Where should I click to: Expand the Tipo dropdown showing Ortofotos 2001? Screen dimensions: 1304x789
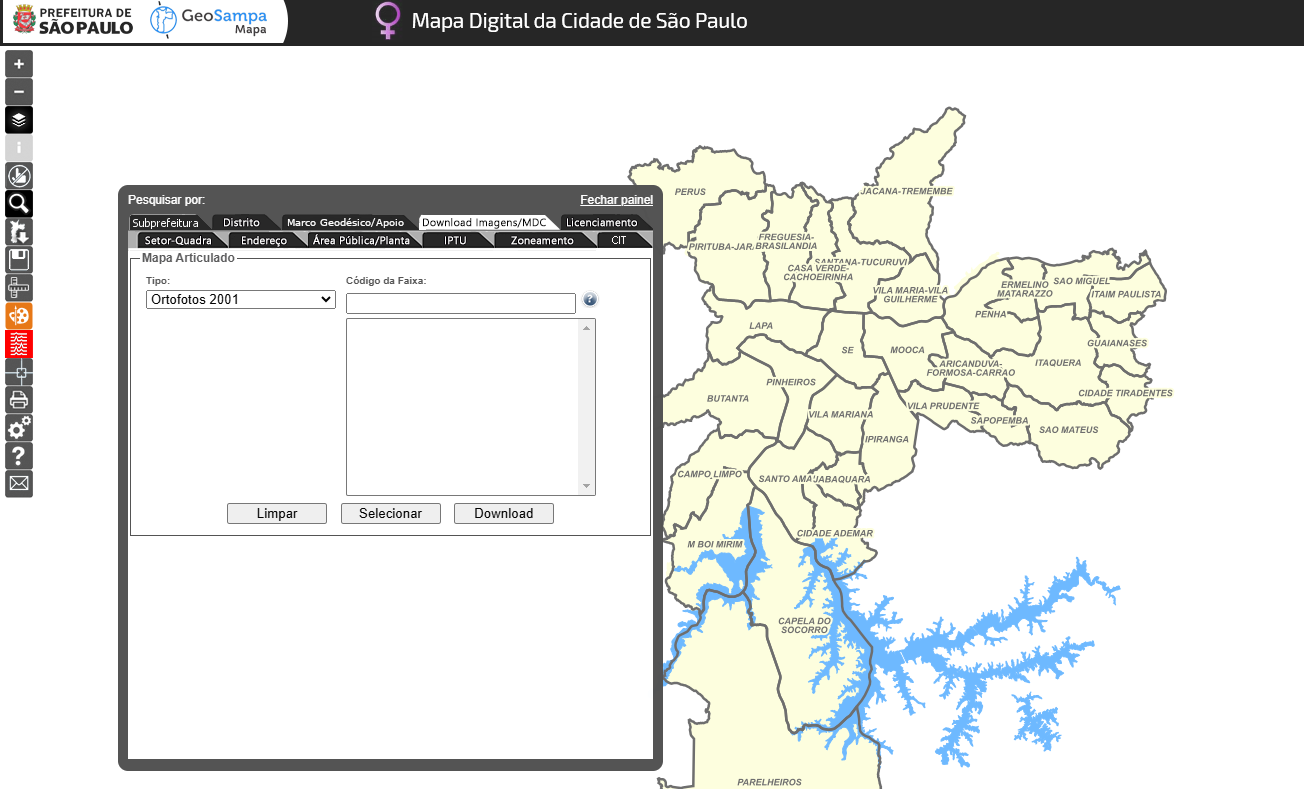click(240, 299)
